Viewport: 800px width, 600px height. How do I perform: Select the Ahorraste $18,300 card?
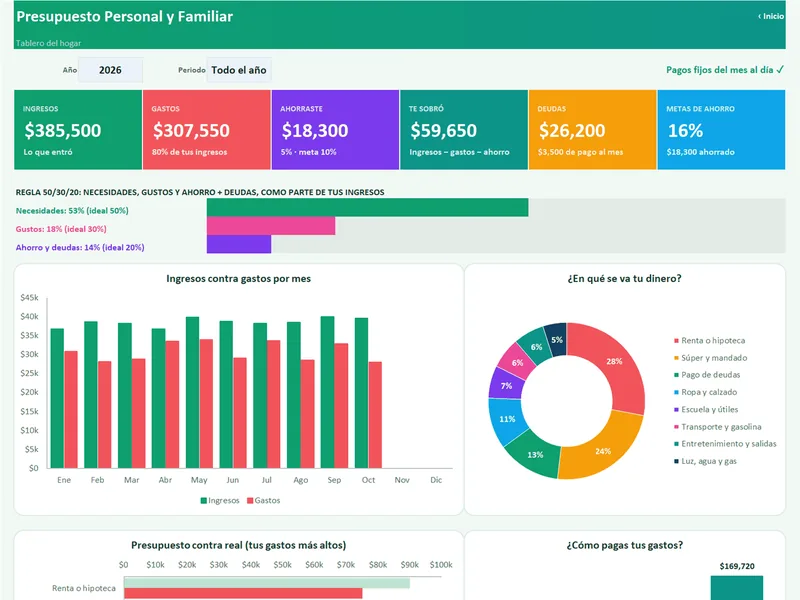pos(335,130)
